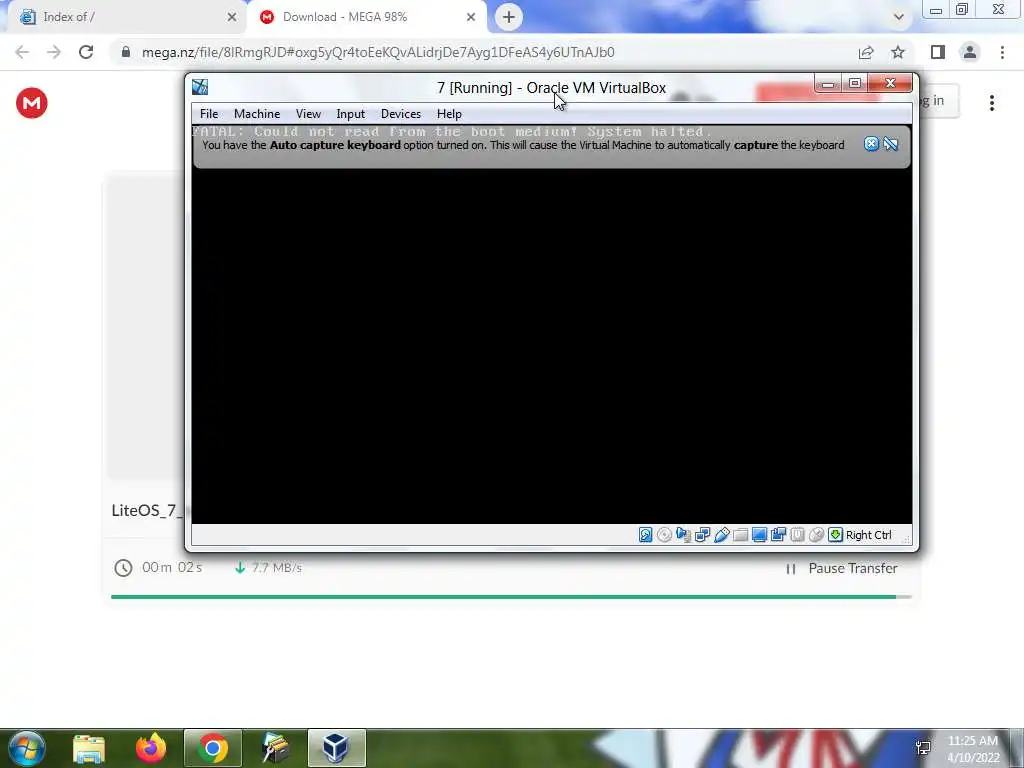Click the hard disk activity indicator icon

click(645, 535)
